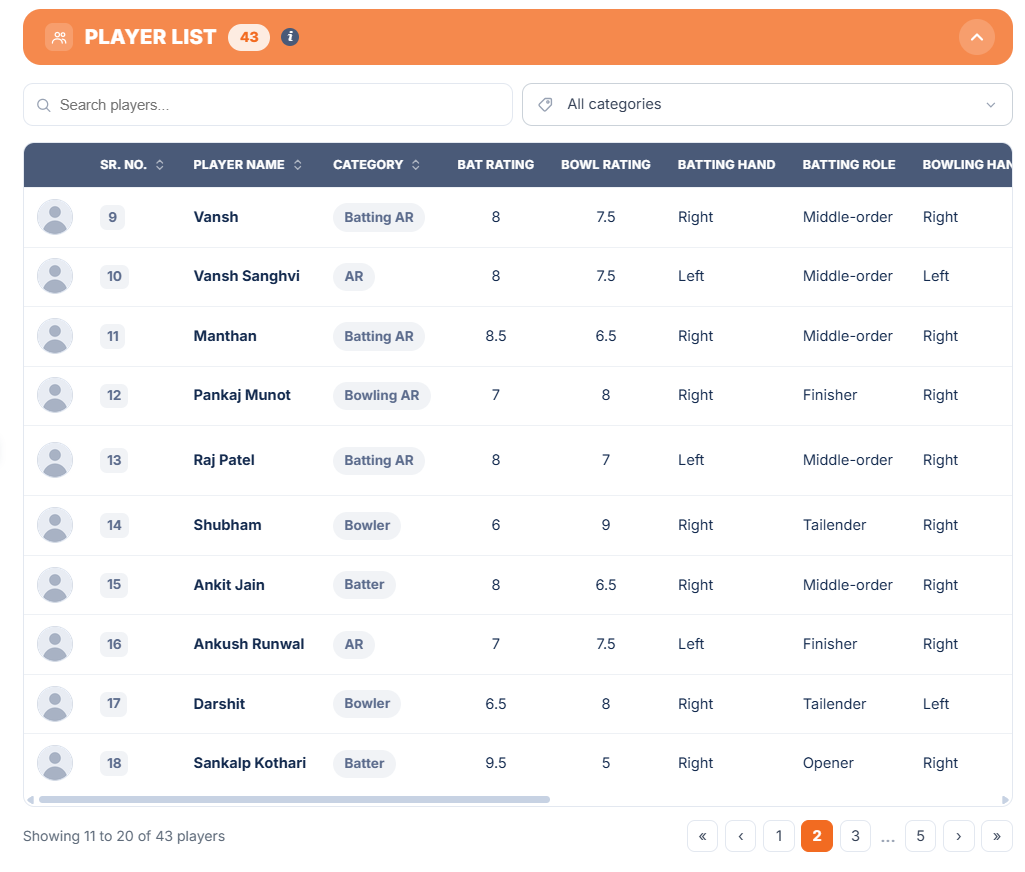Select player name Ankush Runwal

(x=248, y=644)
